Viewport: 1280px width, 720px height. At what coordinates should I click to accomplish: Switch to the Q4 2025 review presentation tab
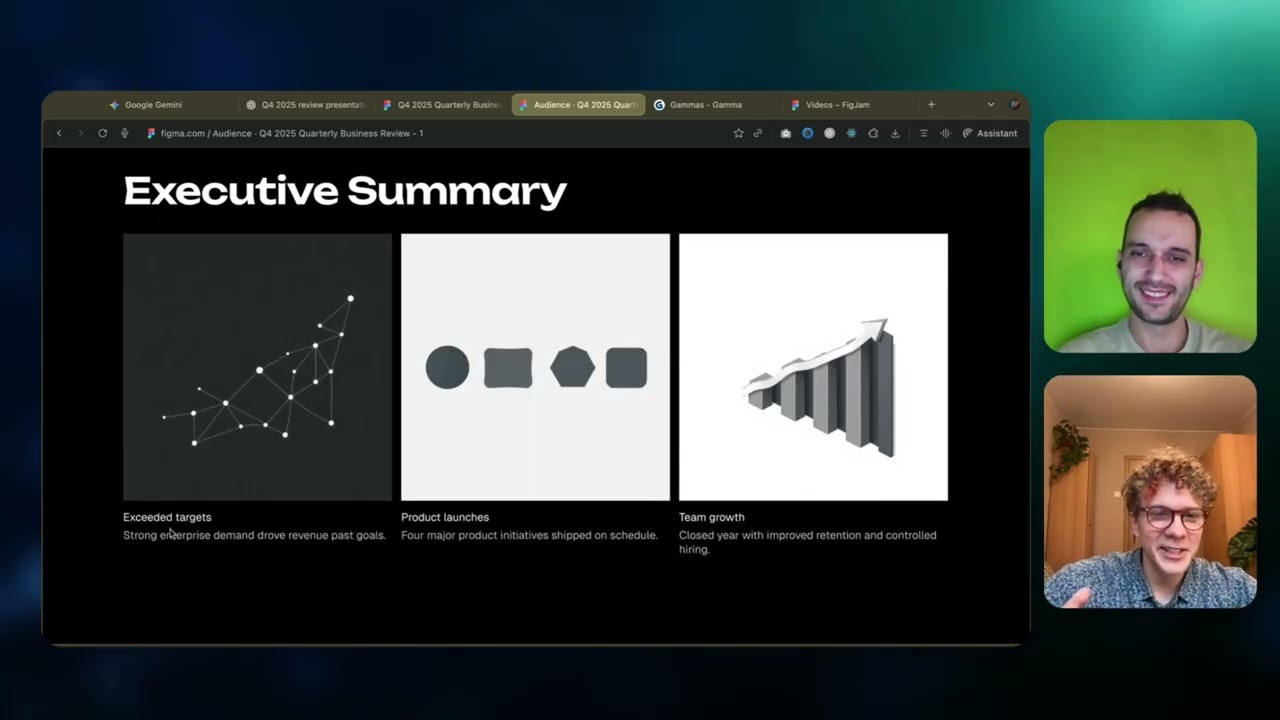pyautogui.click(x=305, y=105)
